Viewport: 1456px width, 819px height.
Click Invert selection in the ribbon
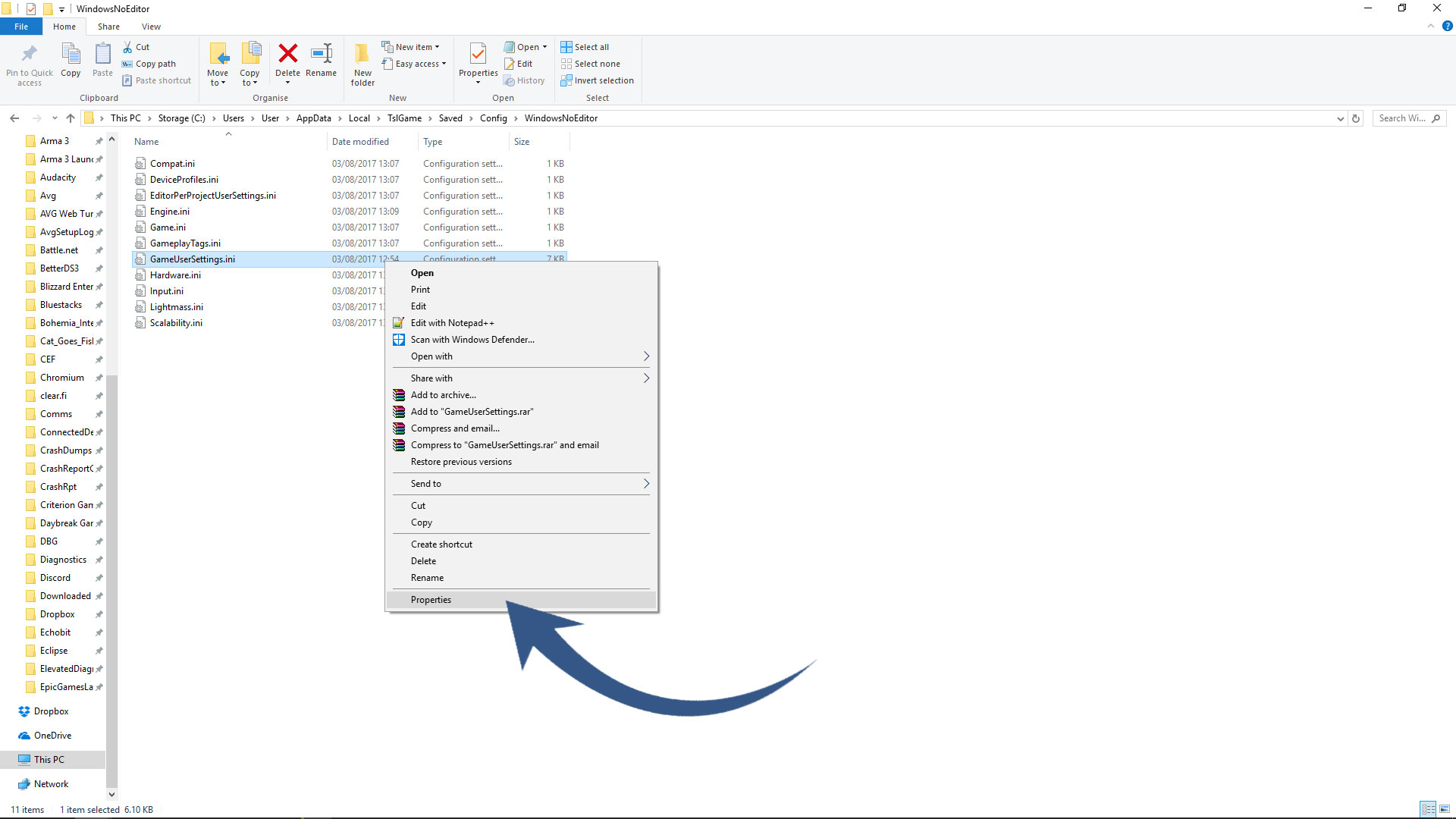(x=603, y=80)
